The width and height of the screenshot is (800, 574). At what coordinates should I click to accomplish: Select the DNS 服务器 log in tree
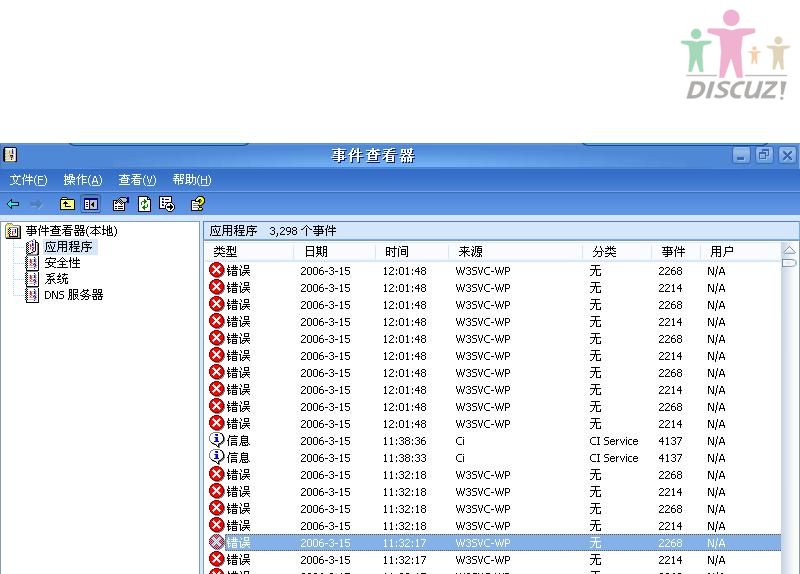coord(73,294)
